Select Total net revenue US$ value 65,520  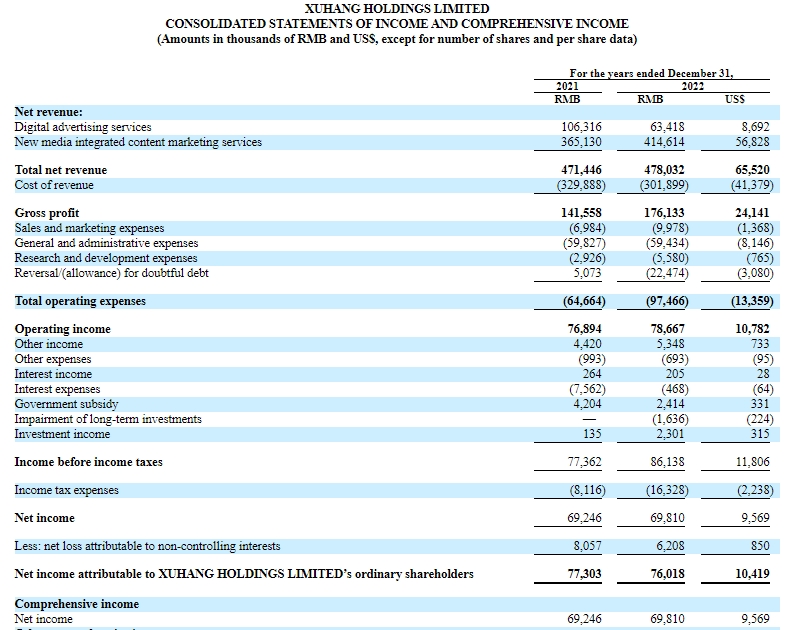tap(752, 170)
